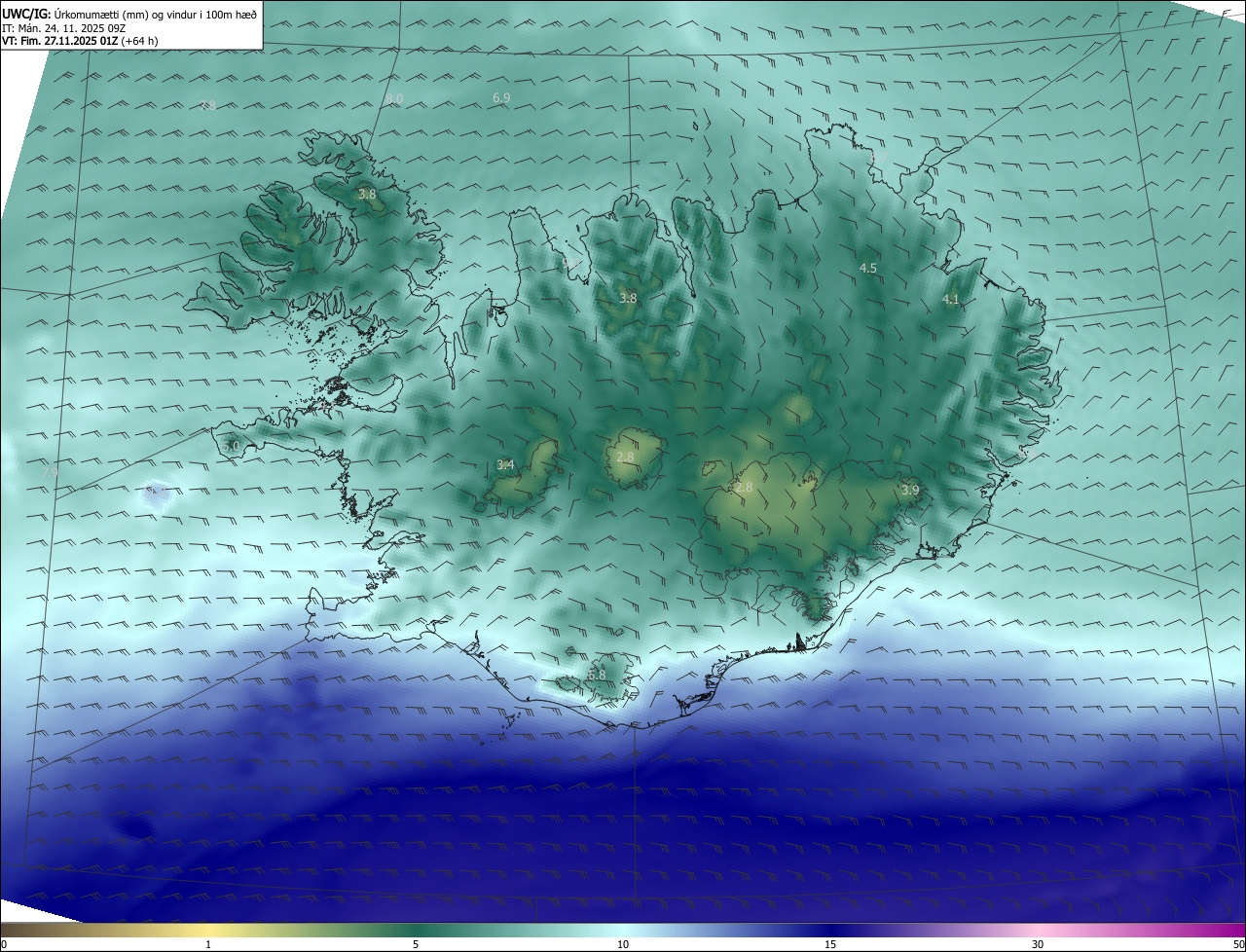Select the 7.9 value label on the map
Image resolution: width=1246 pixels, height=952 pixels.
(x=50, y=472)
